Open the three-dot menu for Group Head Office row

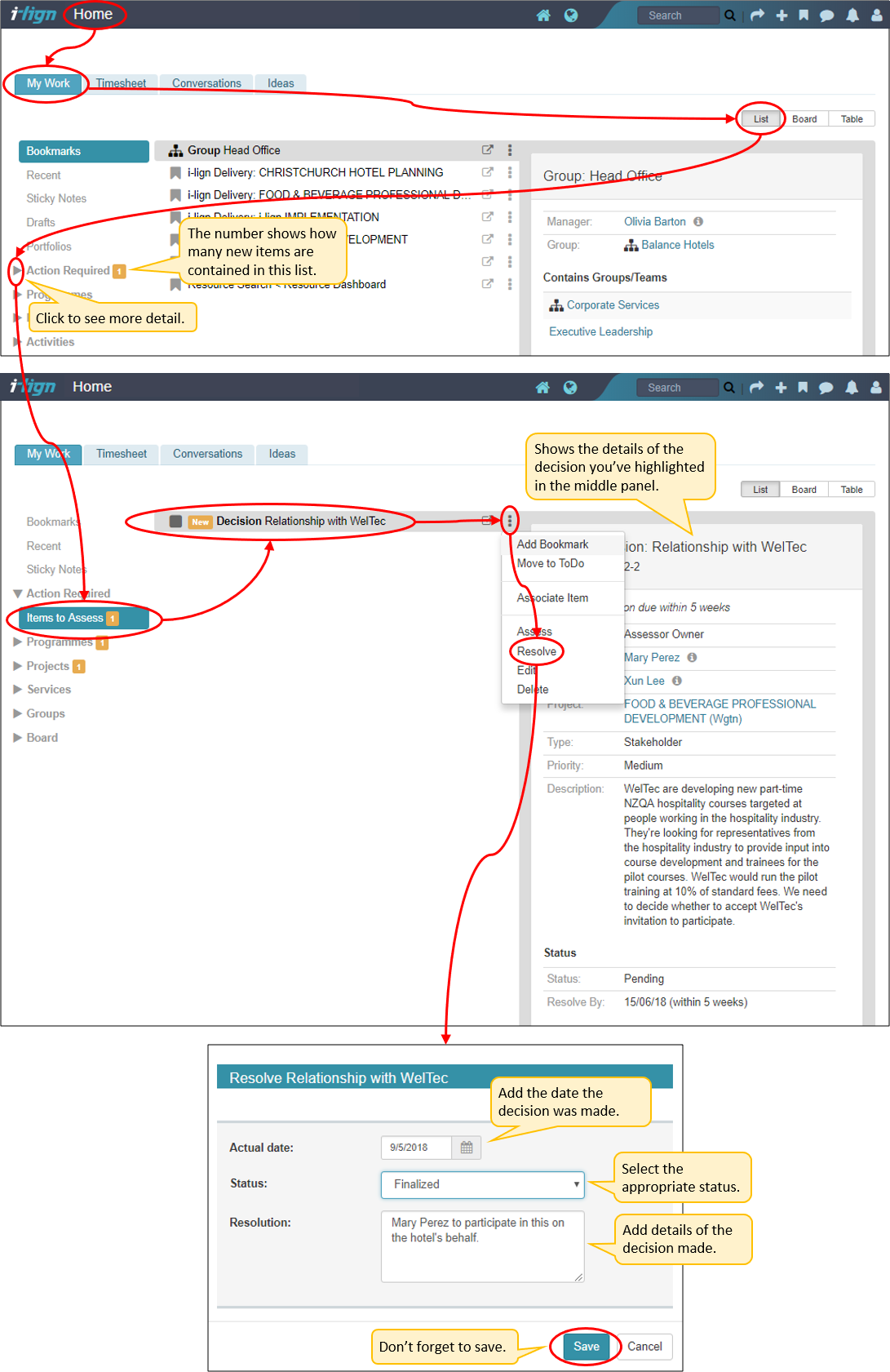pos(510,150)
